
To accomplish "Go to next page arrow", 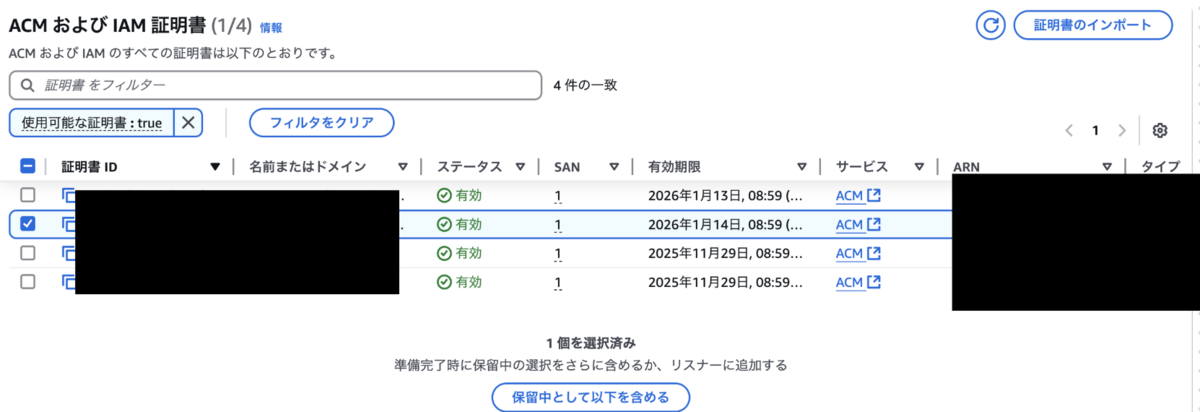I will pyautogui.click(x=1122, y=130).
